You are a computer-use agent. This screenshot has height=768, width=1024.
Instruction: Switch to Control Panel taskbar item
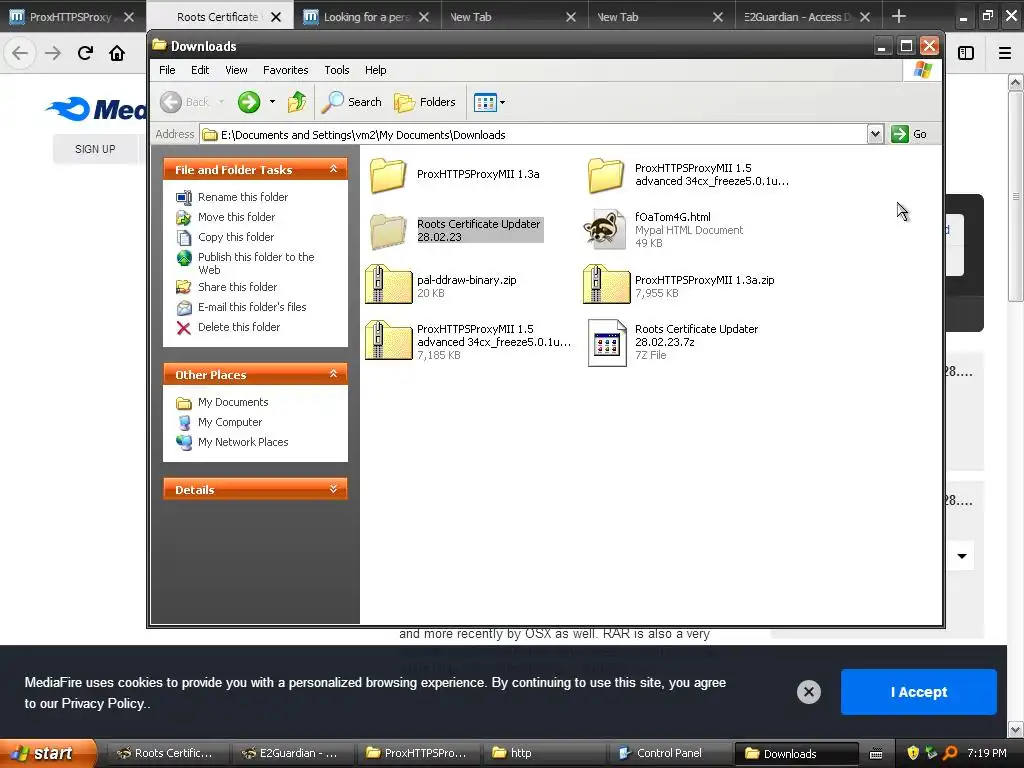[x=669, y=753]
